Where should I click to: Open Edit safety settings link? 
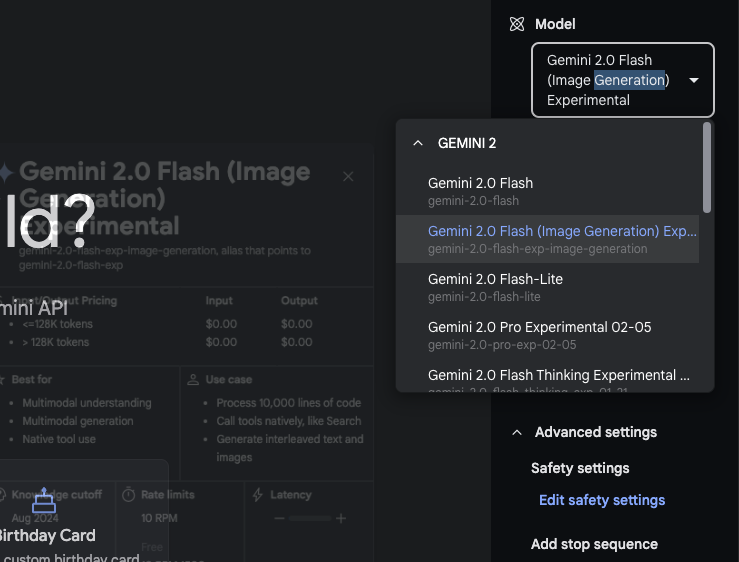(601, 500)
